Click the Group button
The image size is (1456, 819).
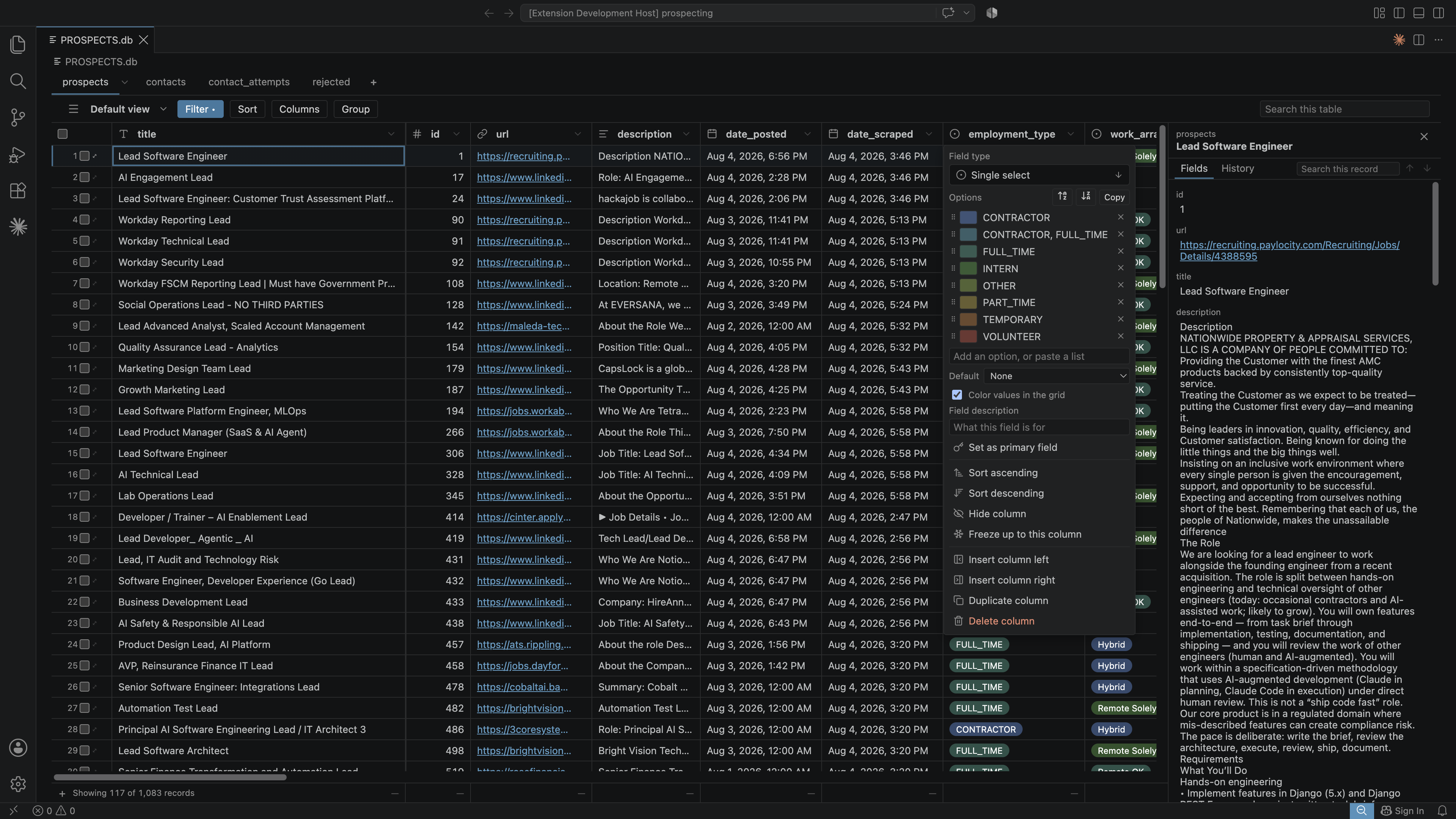click(356, 109)
